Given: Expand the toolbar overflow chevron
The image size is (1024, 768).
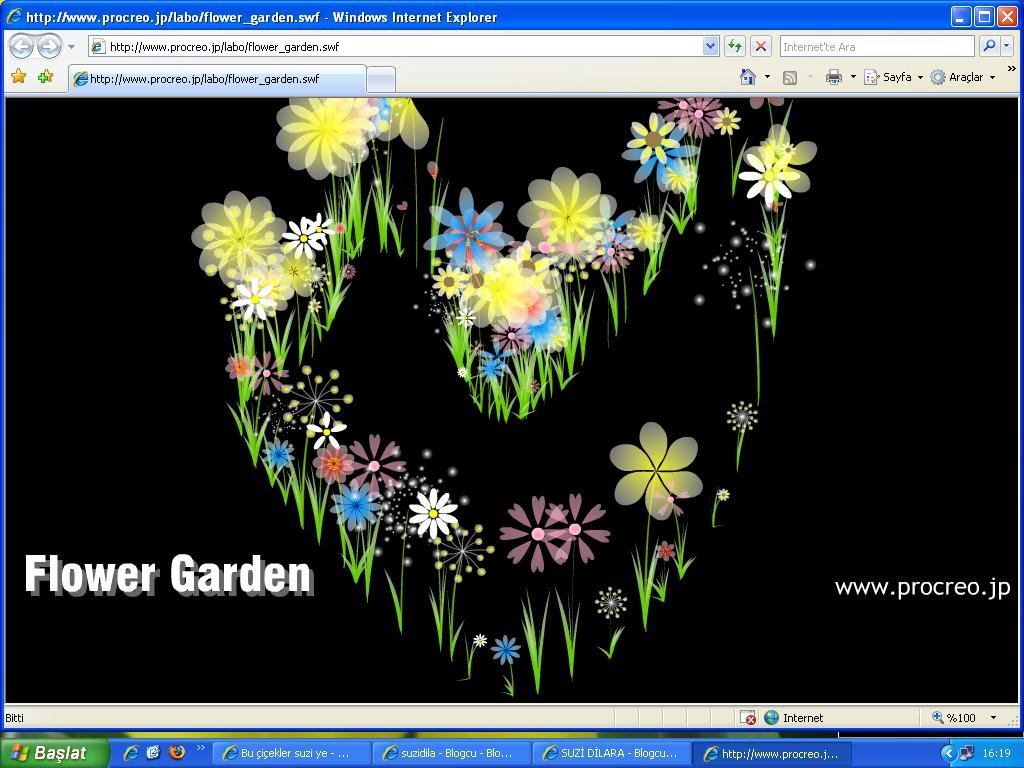Looking at the screenshot, I should point(1012,69).
